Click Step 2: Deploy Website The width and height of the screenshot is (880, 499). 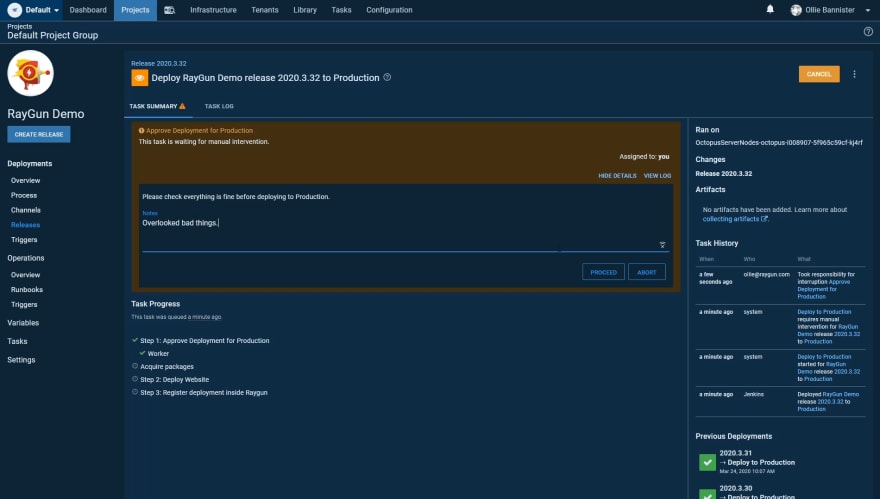pos(170,379)
